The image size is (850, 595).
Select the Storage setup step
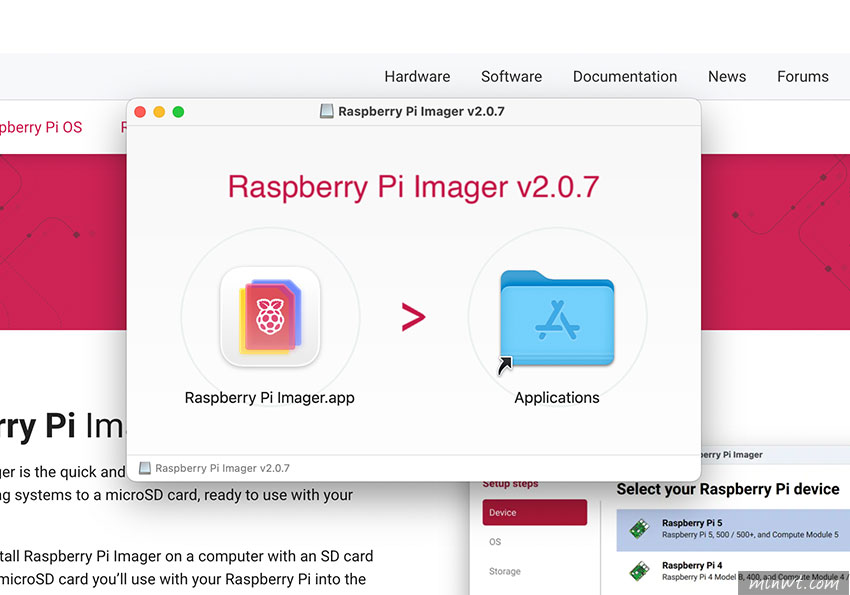point(505,571)
